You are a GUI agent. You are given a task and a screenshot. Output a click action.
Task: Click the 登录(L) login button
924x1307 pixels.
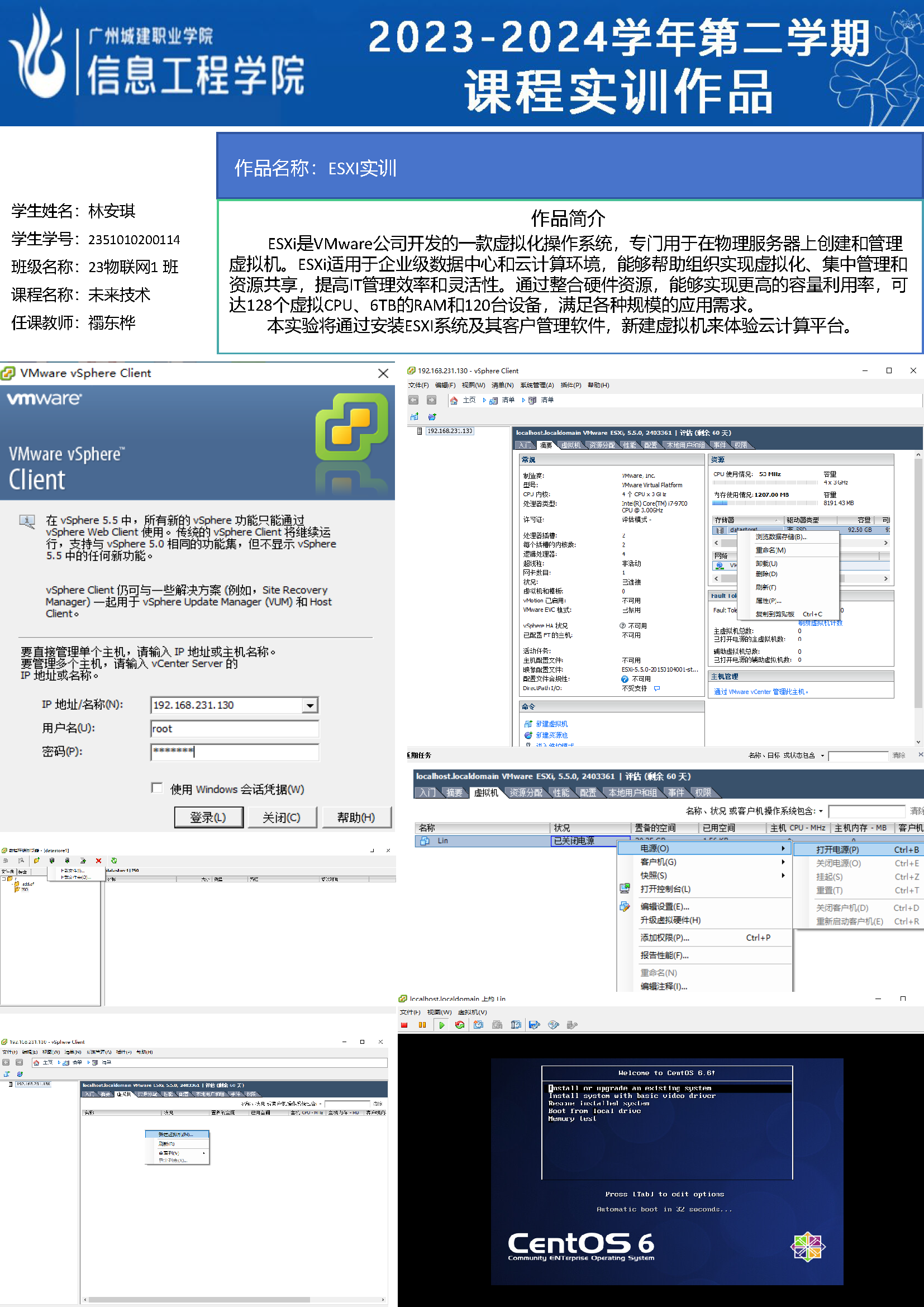point(208,818)
